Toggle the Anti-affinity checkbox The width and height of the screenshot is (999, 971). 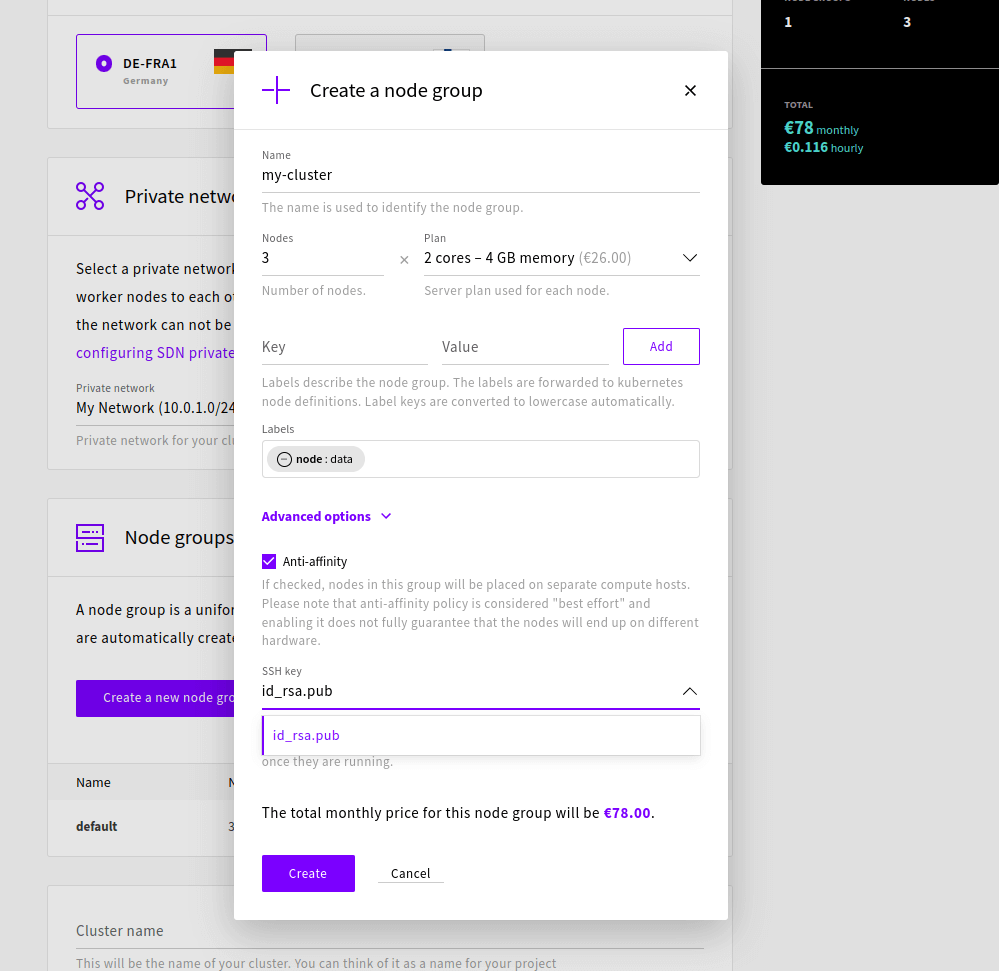[269, 561]
